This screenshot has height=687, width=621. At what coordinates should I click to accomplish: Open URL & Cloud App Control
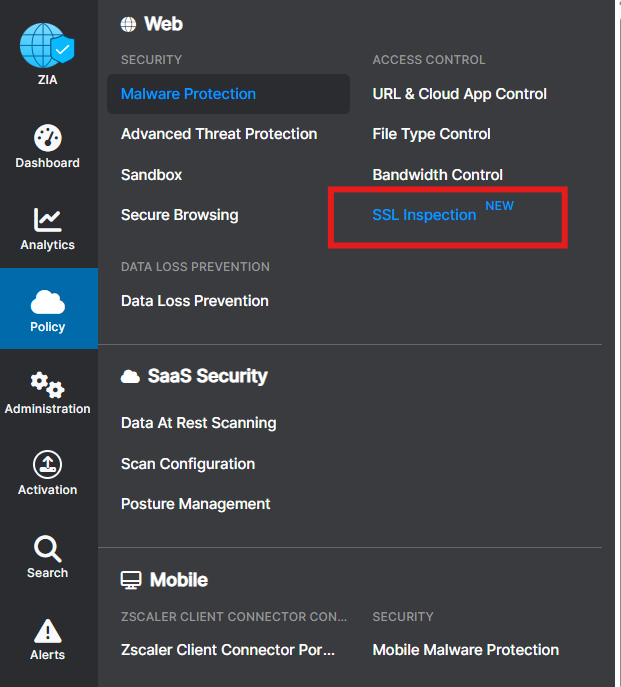(x=459, y=94)
